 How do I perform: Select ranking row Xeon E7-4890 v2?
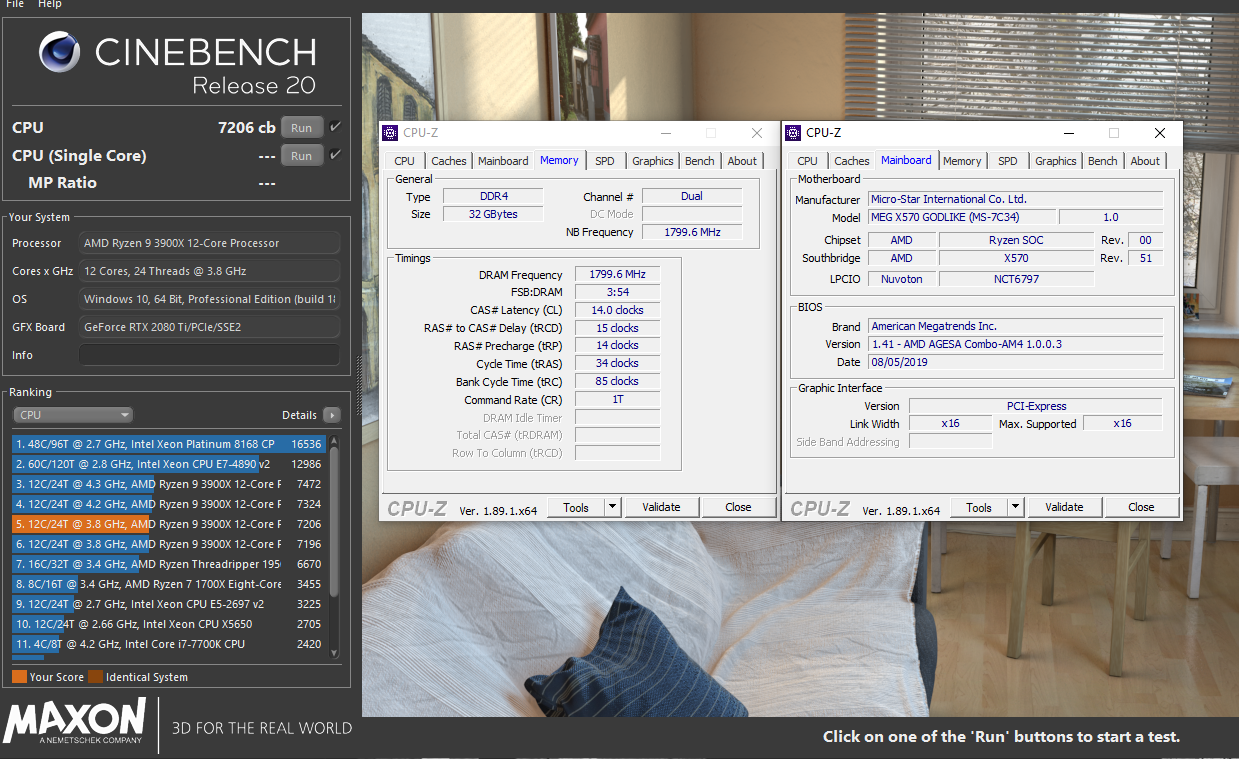169,464
